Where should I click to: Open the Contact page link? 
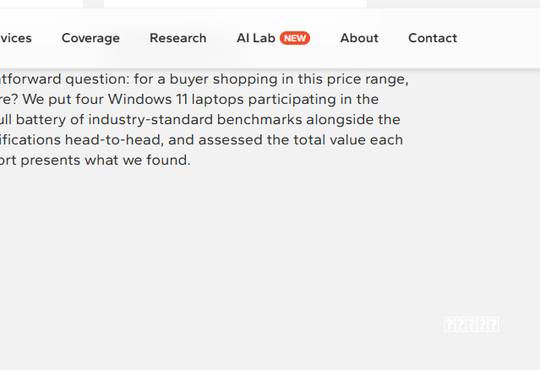433,38
